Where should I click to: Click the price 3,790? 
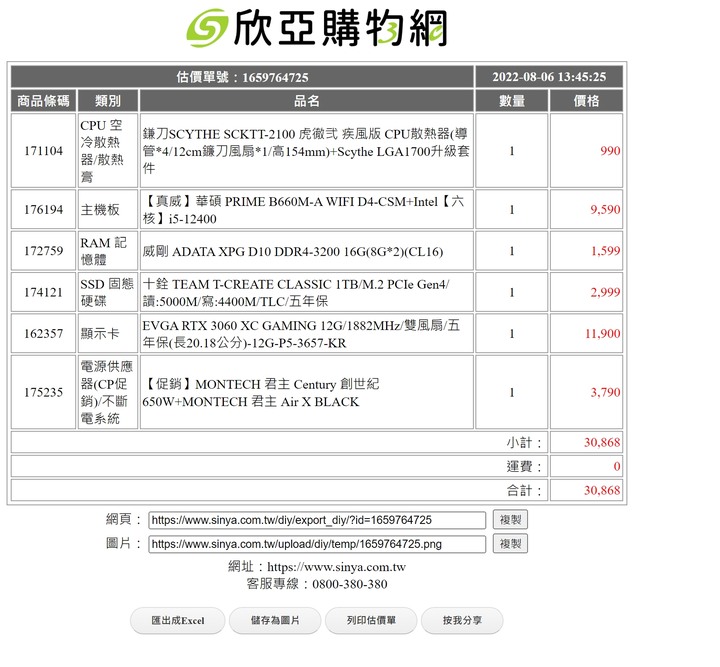[x=605, y=392]
